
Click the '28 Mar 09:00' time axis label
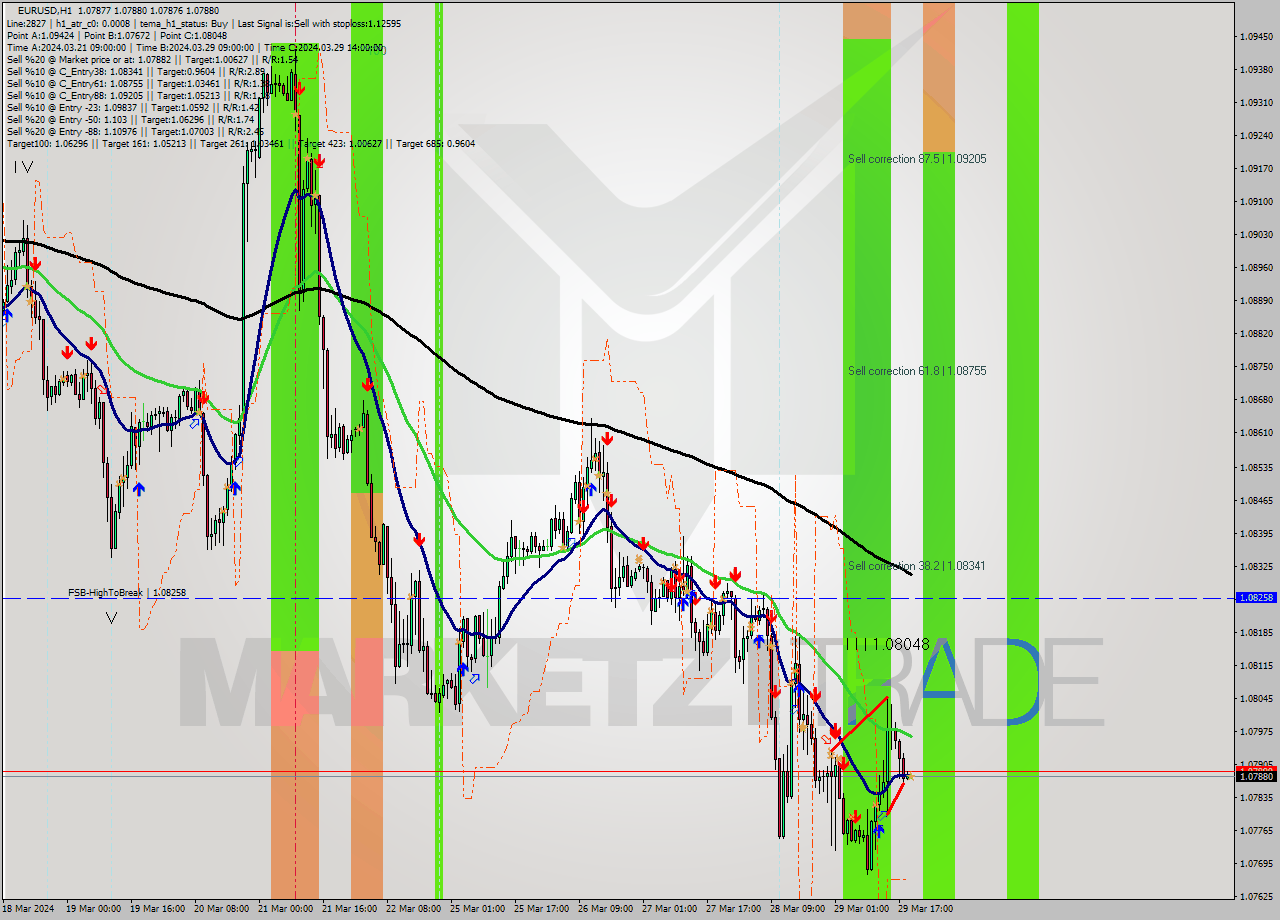[x=797, y=909]
